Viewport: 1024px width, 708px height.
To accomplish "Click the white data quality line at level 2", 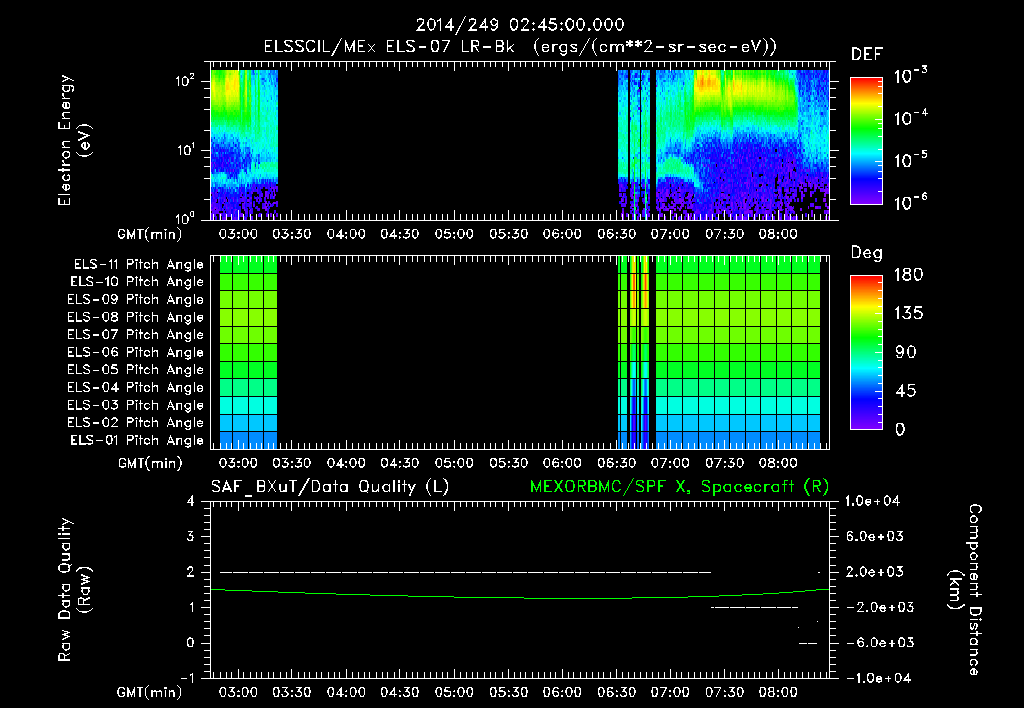I will [x=465, y=572].
